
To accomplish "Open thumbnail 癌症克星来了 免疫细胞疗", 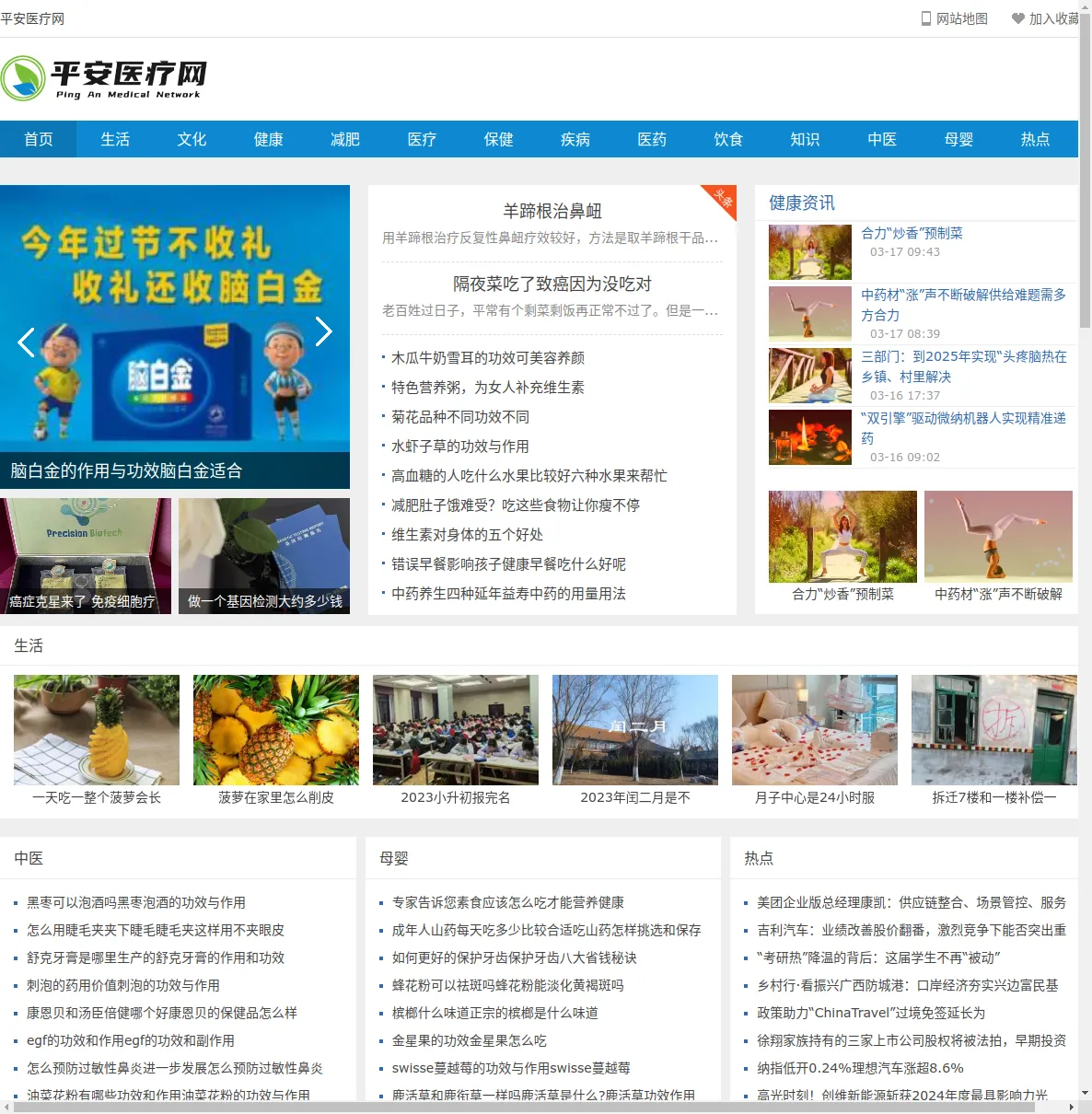I will (86, 556).
